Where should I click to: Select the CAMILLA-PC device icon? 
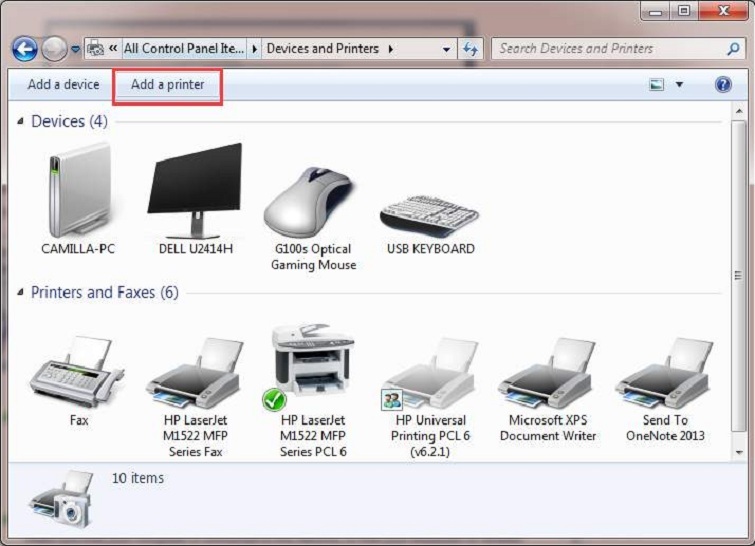(x=78, y=191)
